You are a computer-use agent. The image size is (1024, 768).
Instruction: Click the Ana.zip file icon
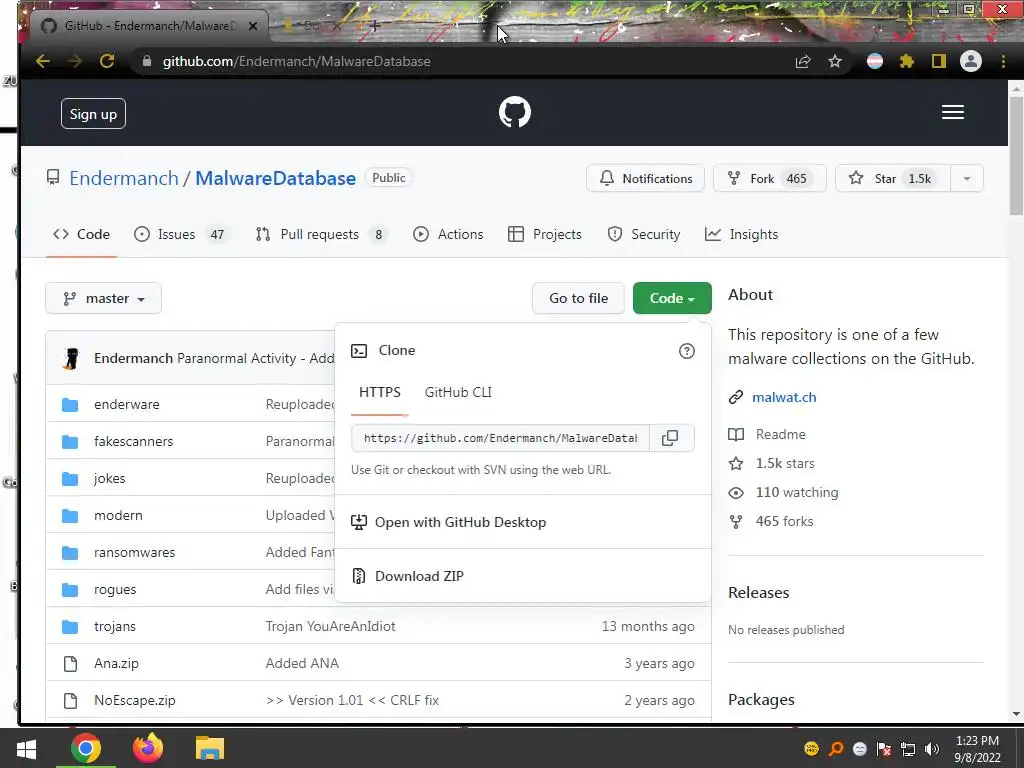[70, 664]
